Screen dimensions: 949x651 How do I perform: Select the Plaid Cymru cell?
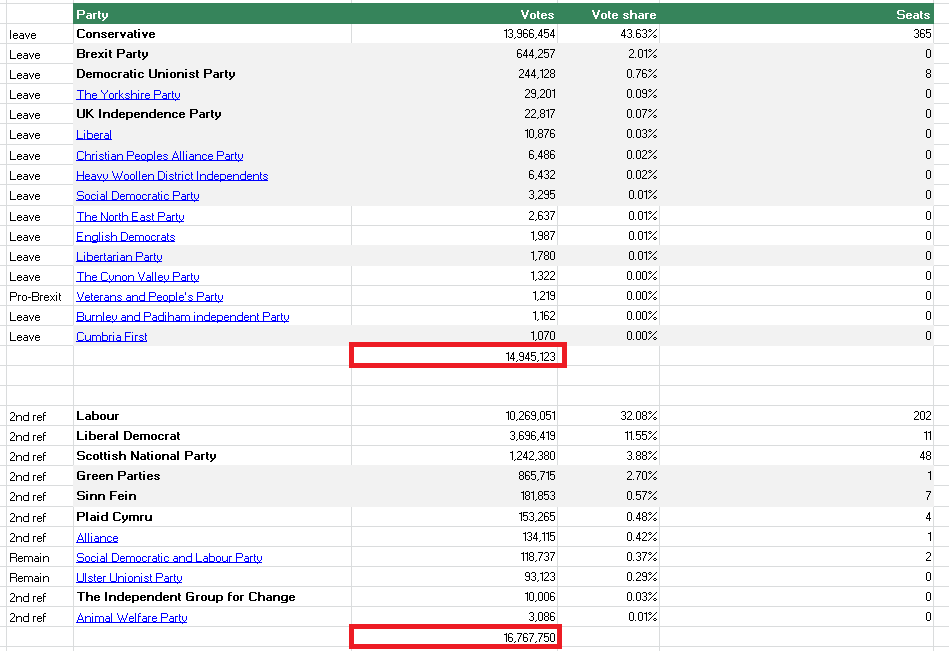(x=212, y=517)
